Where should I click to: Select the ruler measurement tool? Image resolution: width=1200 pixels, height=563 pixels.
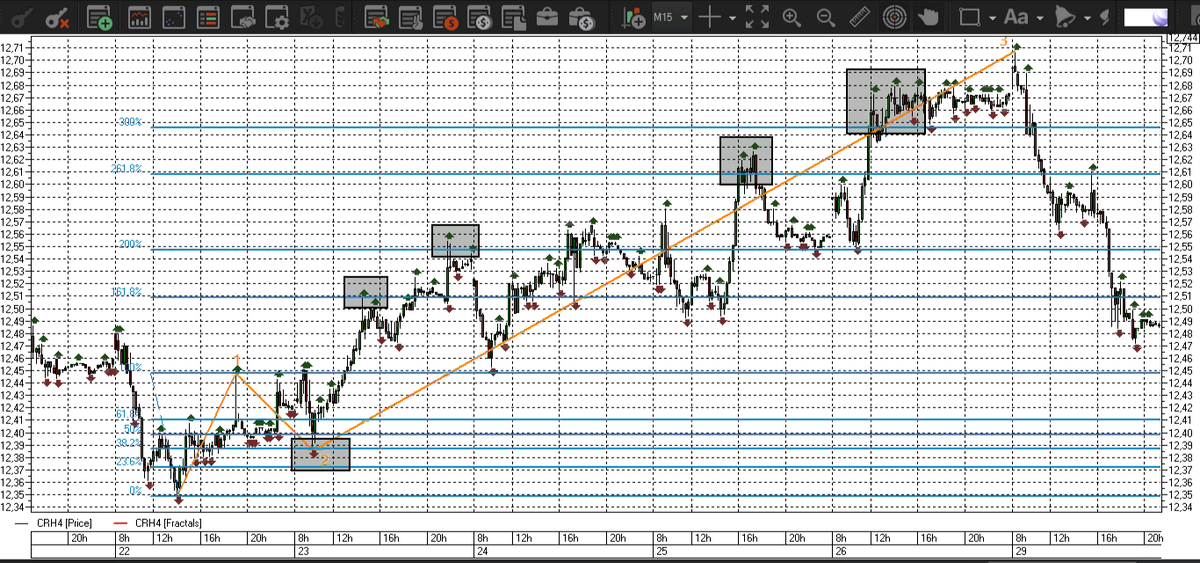[x=861, y=17]
